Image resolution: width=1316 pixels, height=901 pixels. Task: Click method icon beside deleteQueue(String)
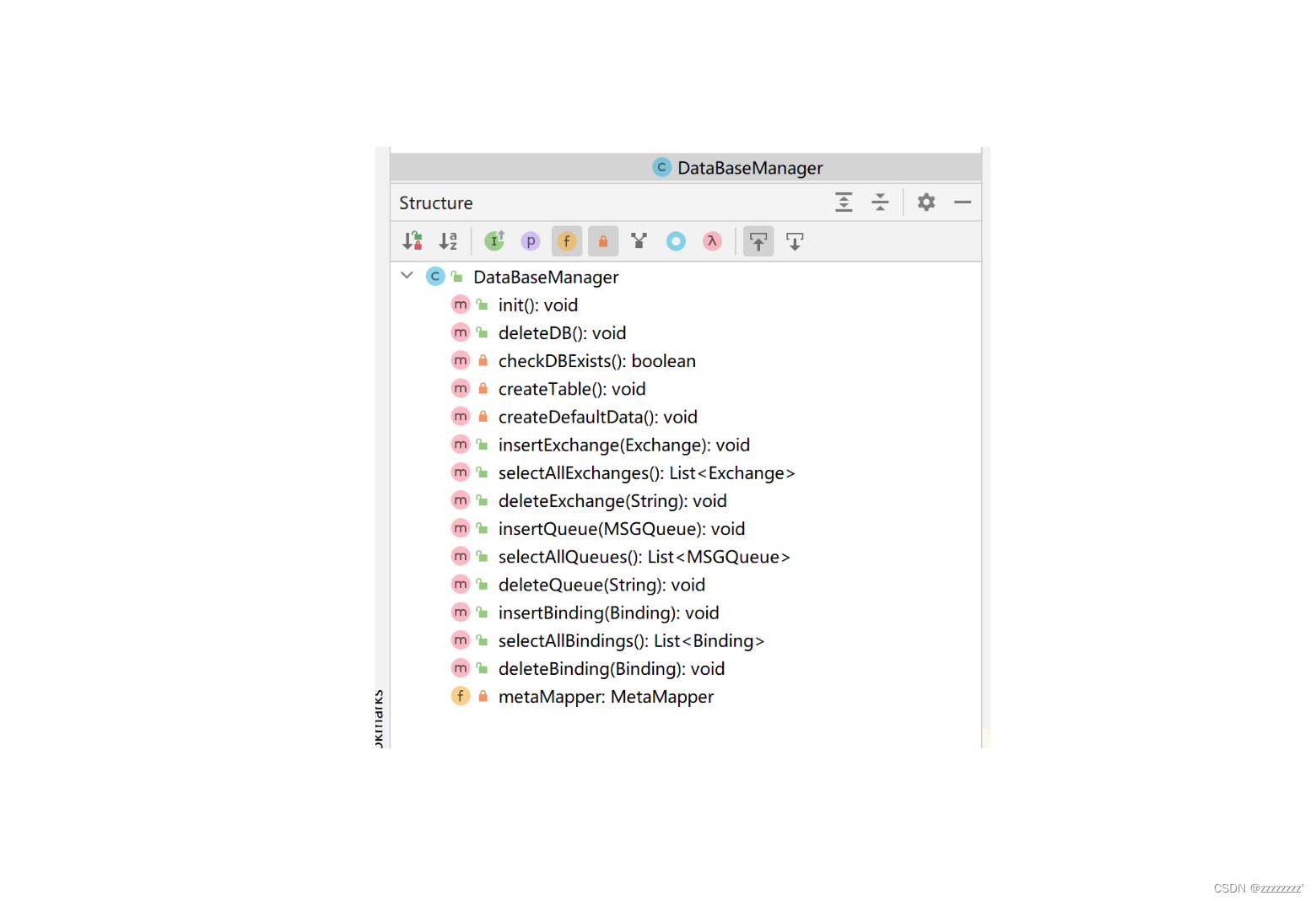[460, 584]
